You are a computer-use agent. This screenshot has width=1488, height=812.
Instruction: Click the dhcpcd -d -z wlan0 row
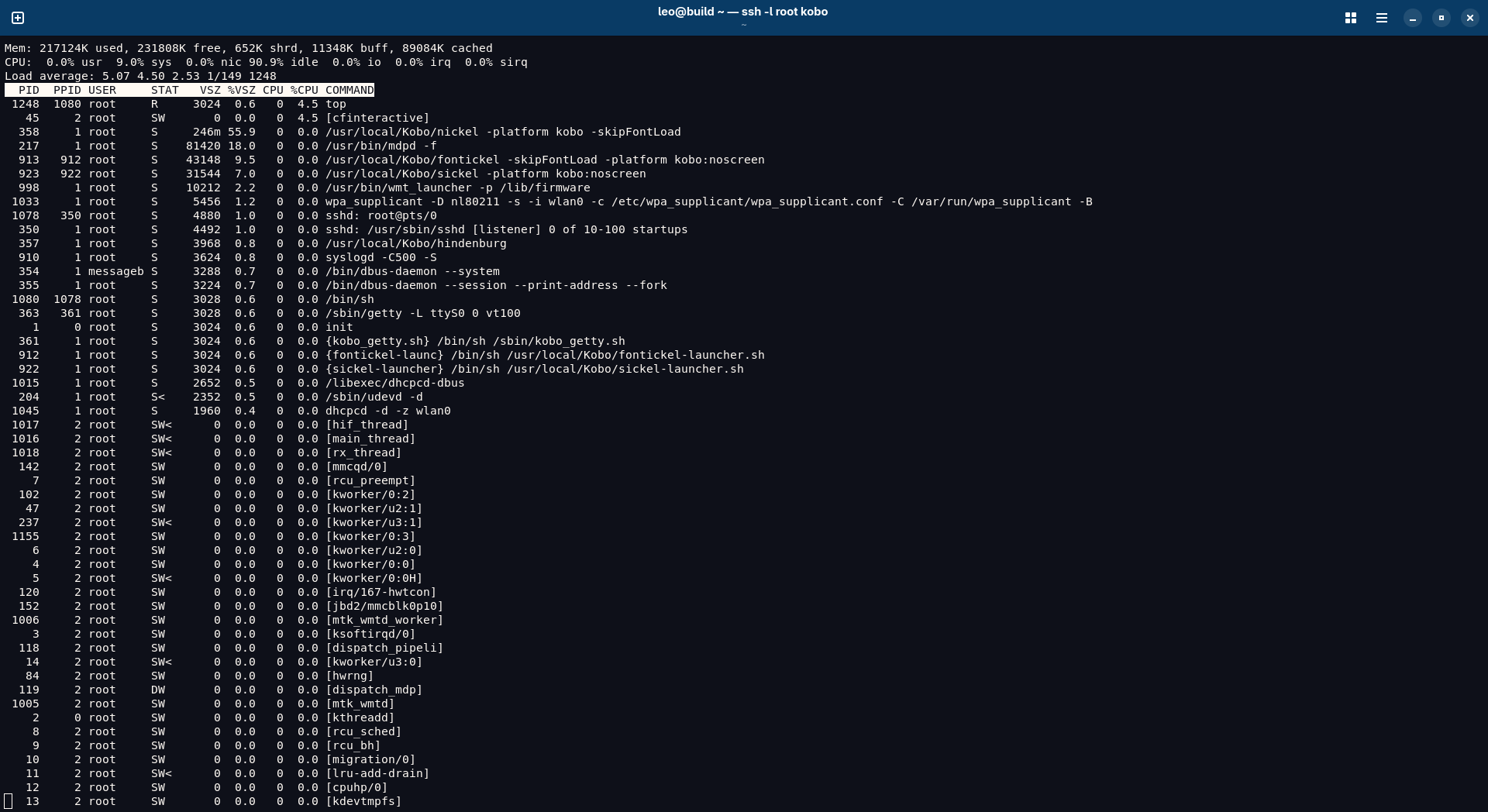tap(387, 411)
